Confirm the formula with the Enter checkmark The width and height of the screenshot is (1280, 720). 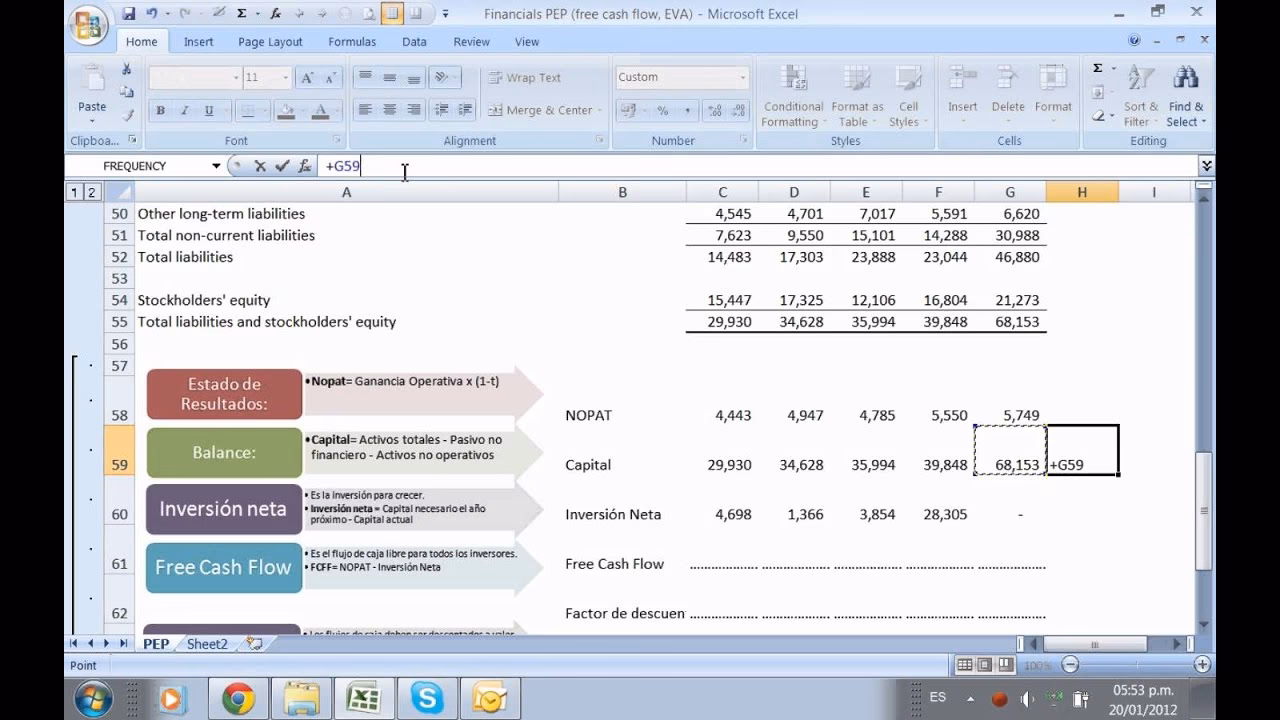282,166
